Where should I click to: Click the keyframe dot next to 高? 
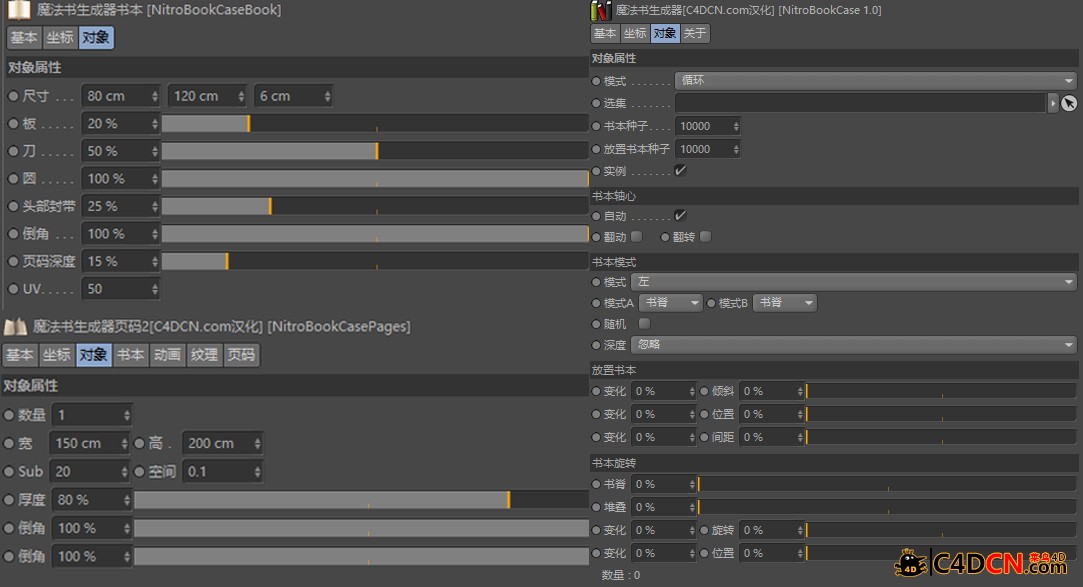[x=140, y=443]
